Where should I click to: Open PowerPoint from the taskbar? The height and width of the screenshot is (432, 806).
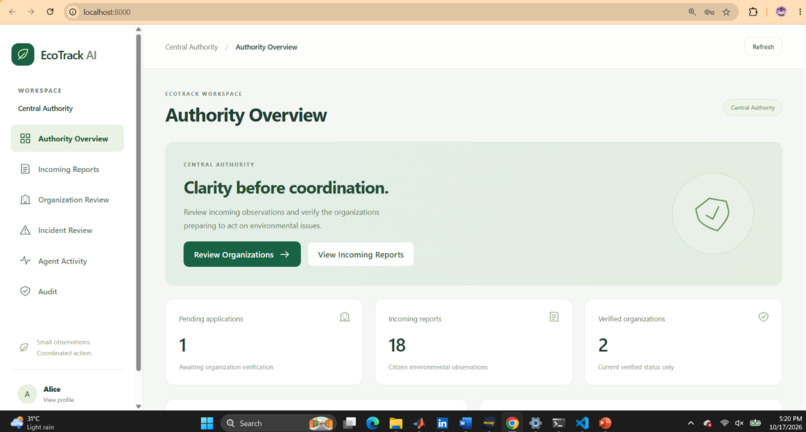605,423
